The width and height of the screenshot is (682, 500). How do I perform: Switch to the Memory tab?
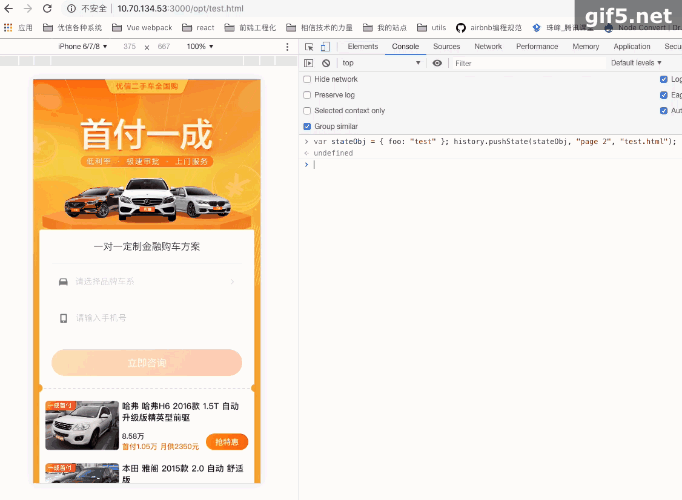pos(585,47)
